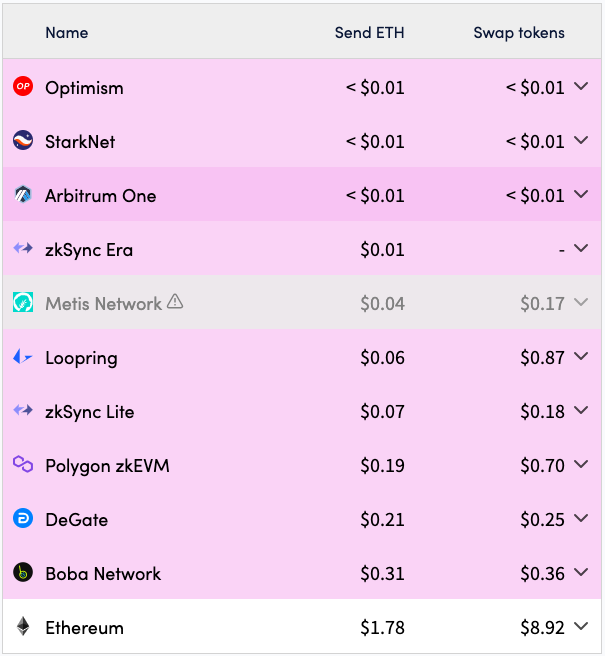Click the Ethereum diamond logo icon
The height and width of the screenshot is (656, 605).
tap(23, 627)
